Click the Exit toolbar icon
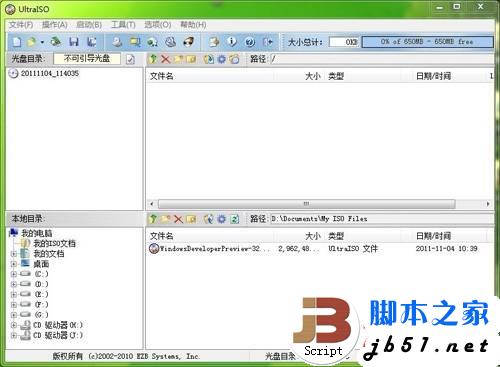 coord(268,42)
